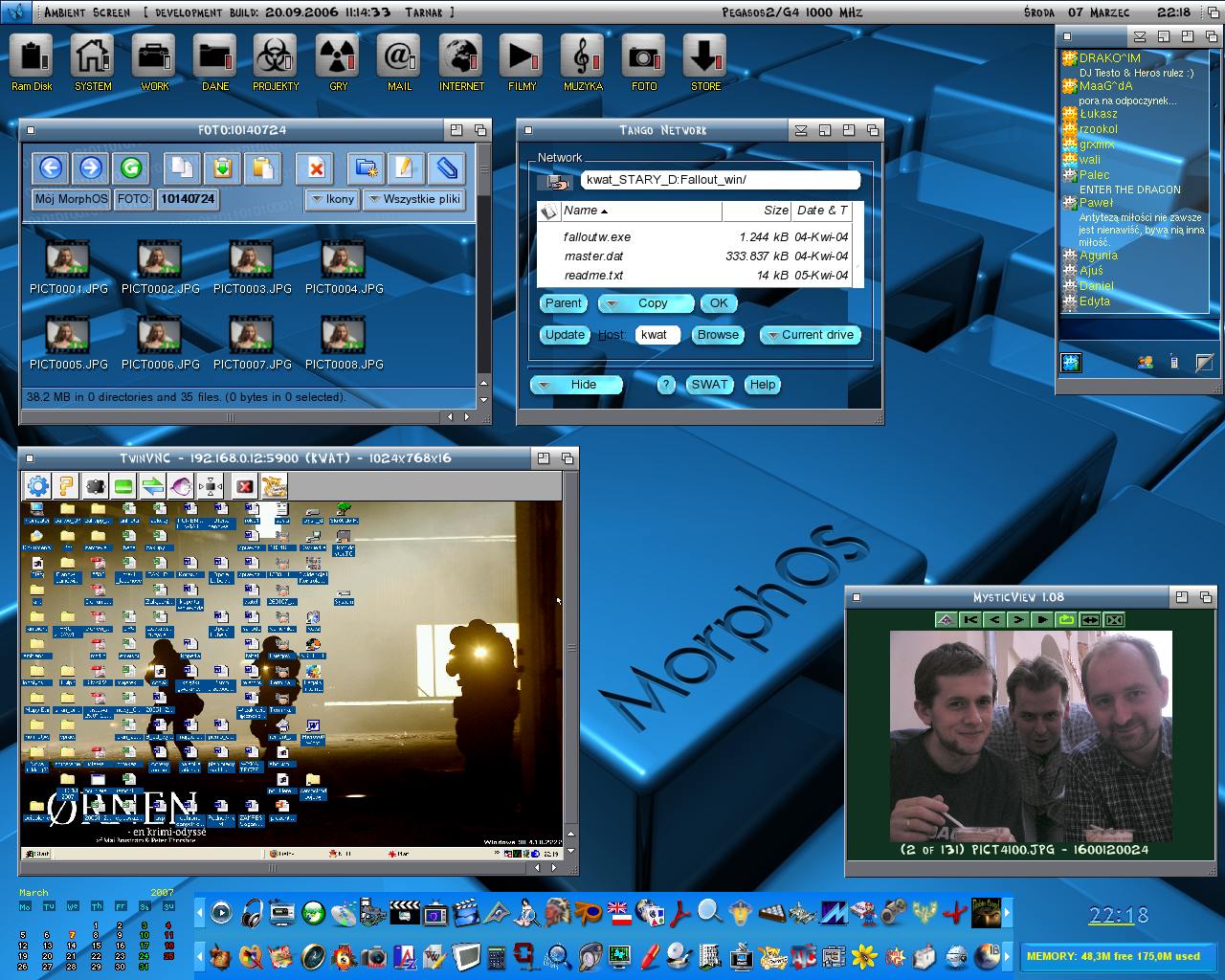
Task: Open TwinVNC settings gear icon
Action: tap(36, 486)
